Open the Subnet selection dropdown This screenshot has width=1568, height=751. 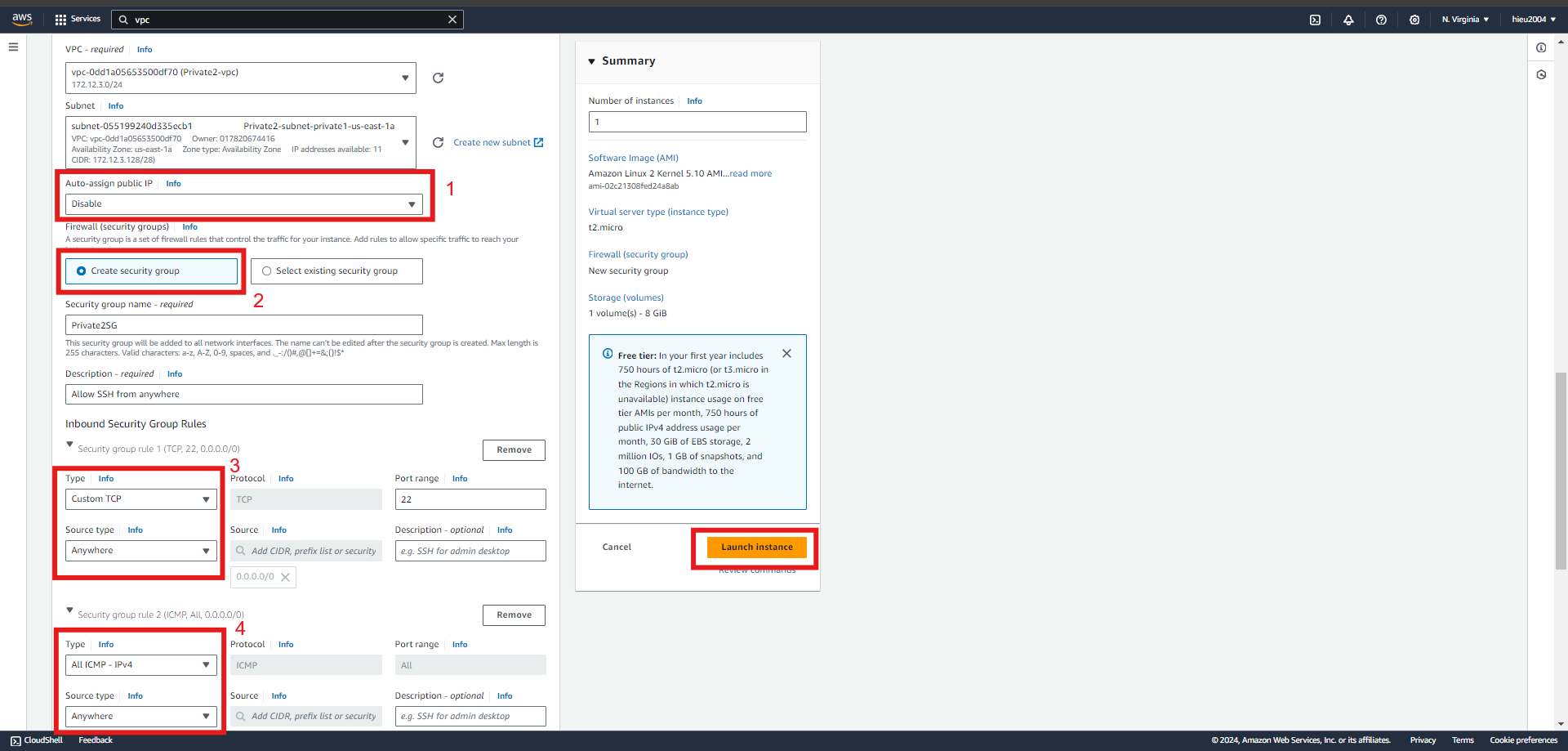click(x=241, y=142)
